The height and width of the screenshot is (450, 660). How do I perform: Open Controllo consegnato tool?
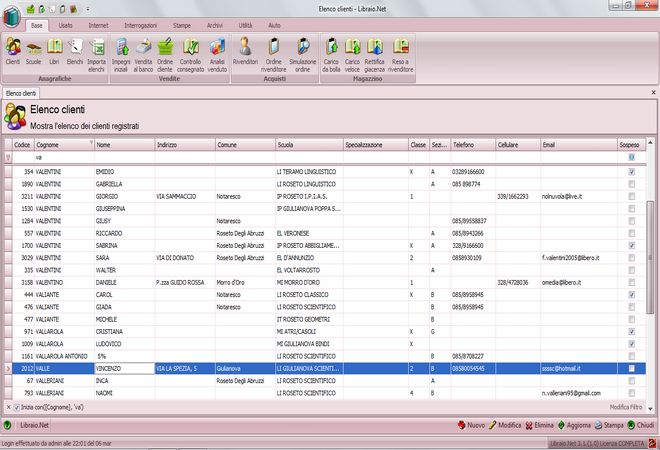click(190, 55)
